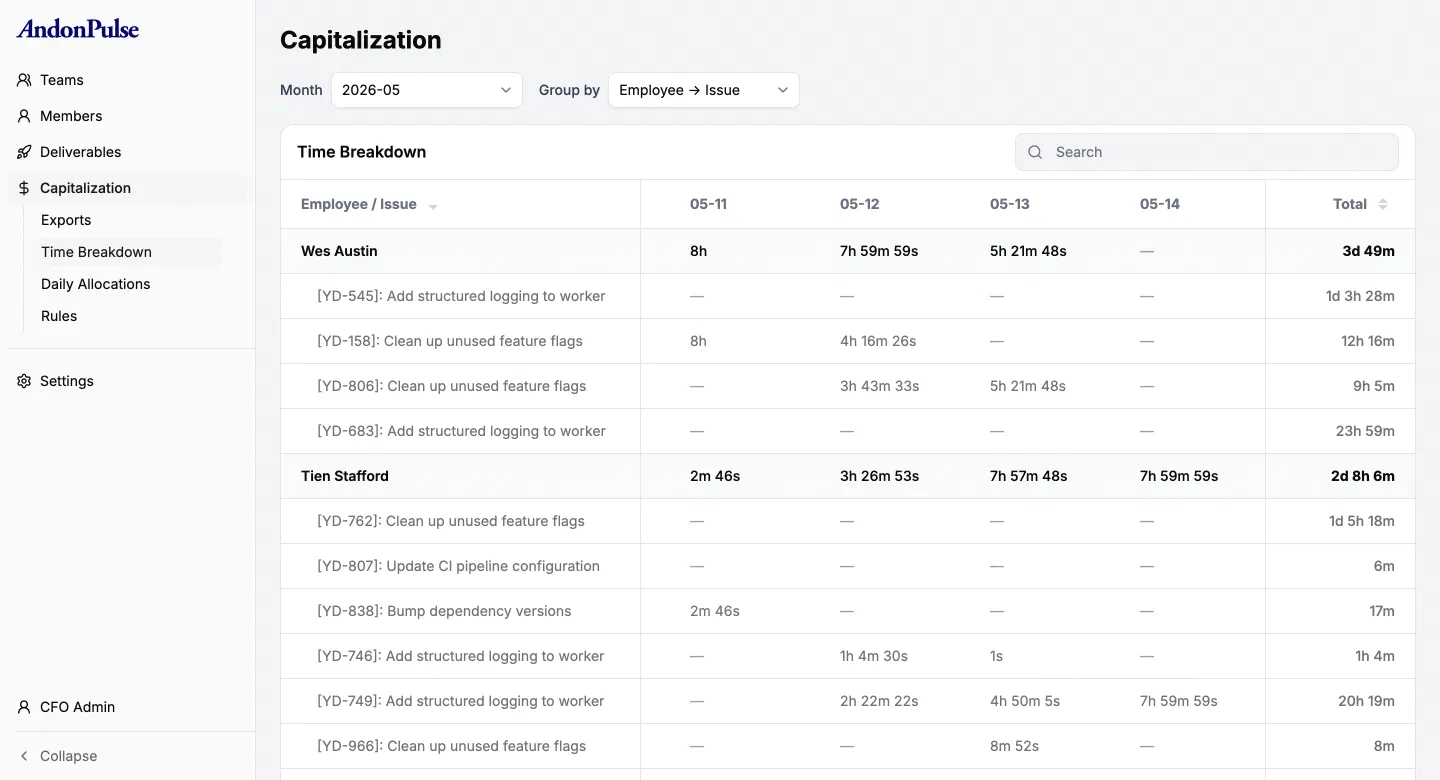
Task: Select the YD-966 feature flags issue
Action: click(x=452, y=746)
